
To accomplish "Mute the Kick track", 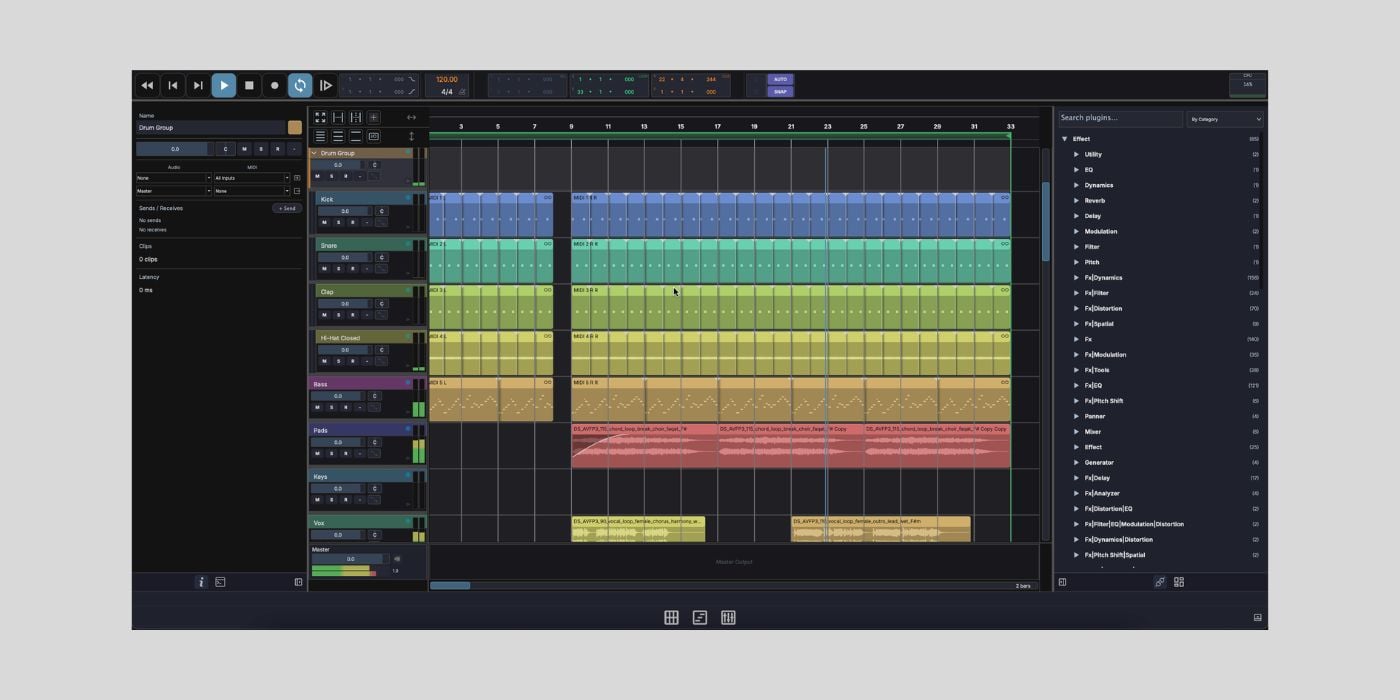I will 325,222.
